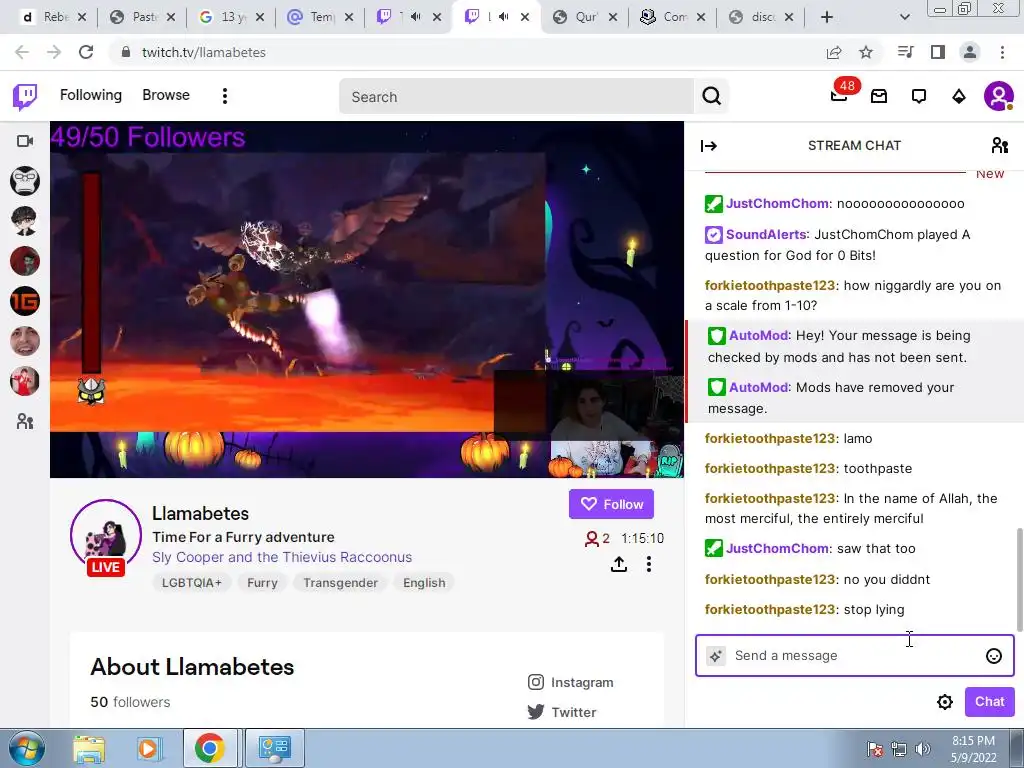Click the LGBTQIA+ tag

191,583
